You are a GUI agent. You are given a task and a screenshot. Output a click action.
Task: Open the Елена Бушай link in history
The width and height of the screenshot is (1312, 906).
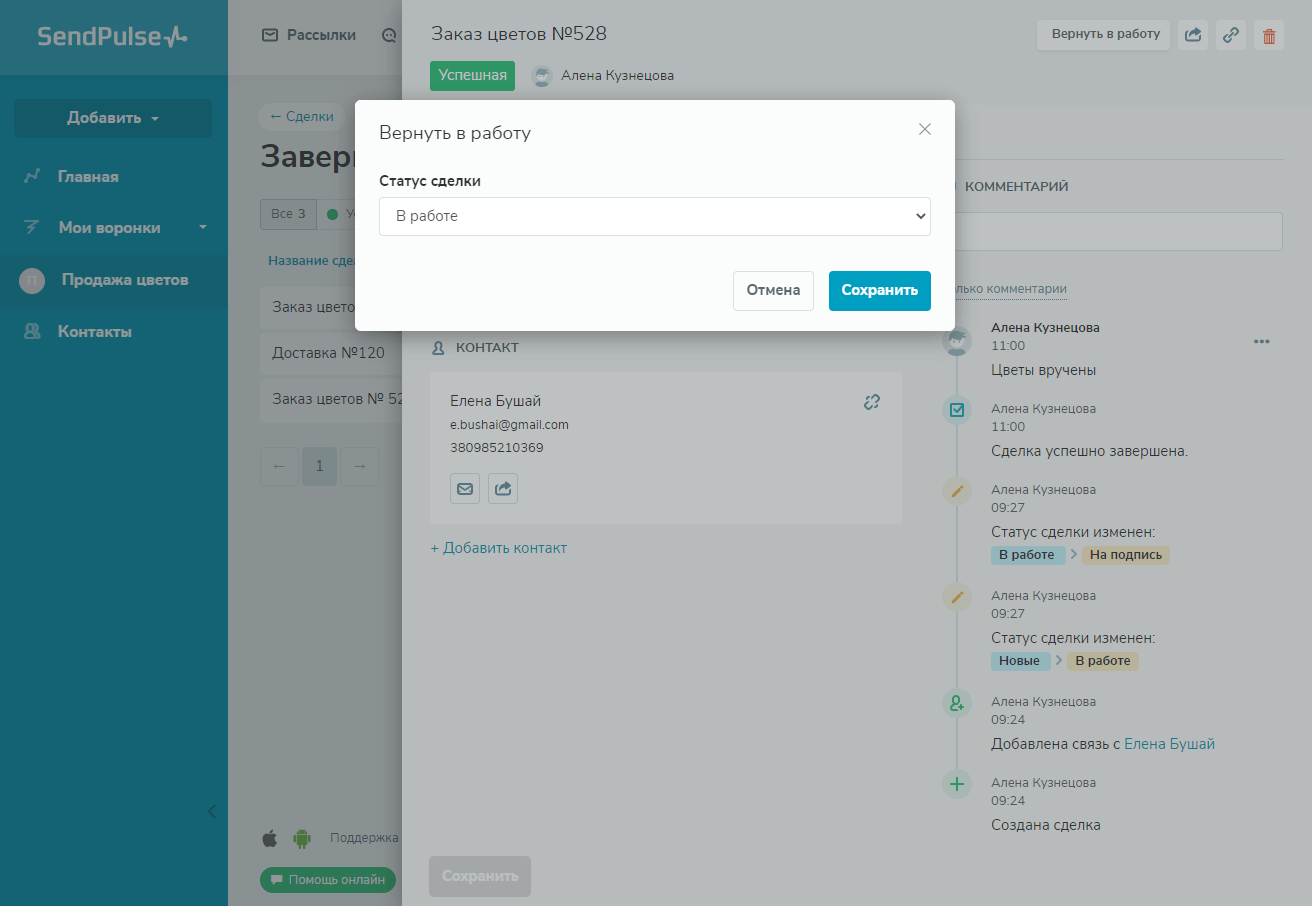[1169, 744]
